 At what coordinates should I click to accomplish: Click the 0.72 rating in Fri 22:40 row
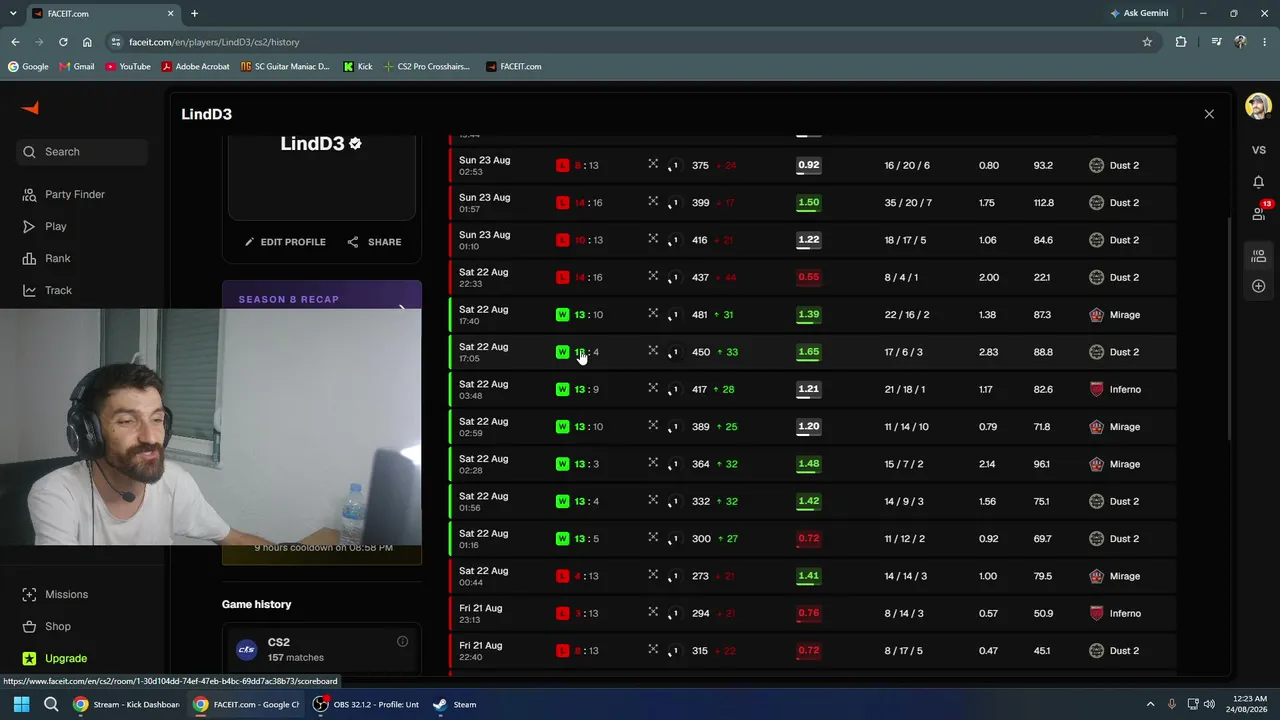pyautogui.click(x=808, y=651)
